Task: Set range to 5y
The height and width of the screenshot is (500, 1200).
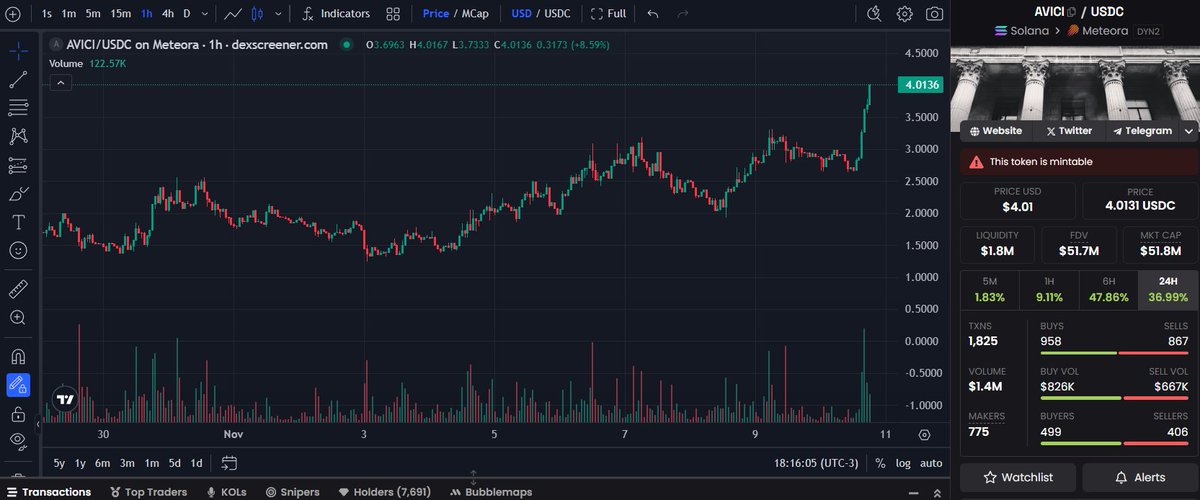Action: click(x=60, y=463)
